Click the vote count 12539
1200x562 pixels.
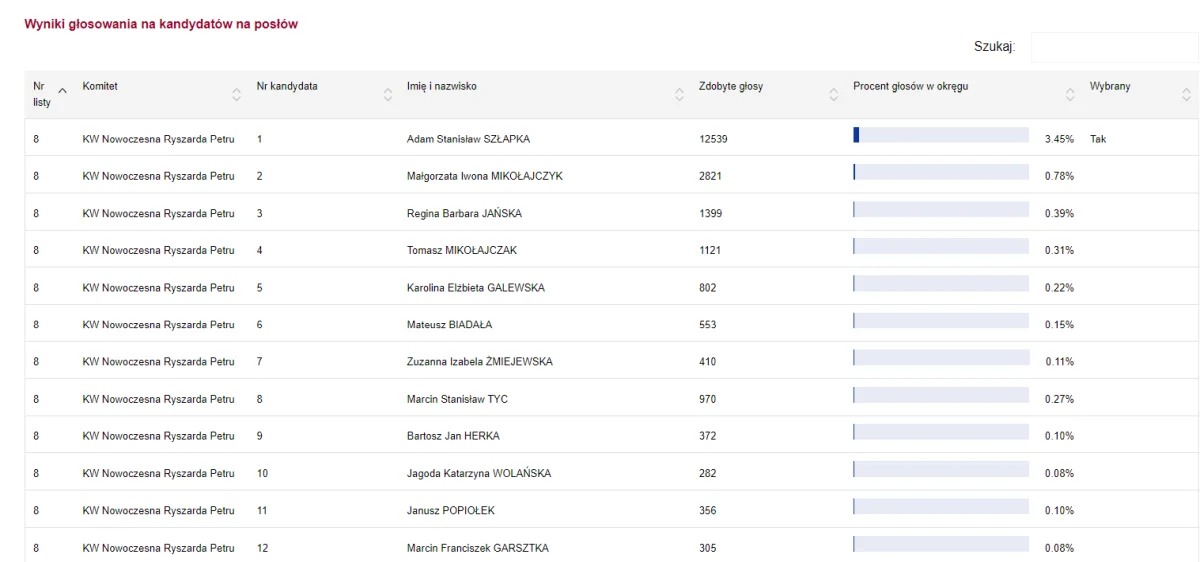coord(713,139)
